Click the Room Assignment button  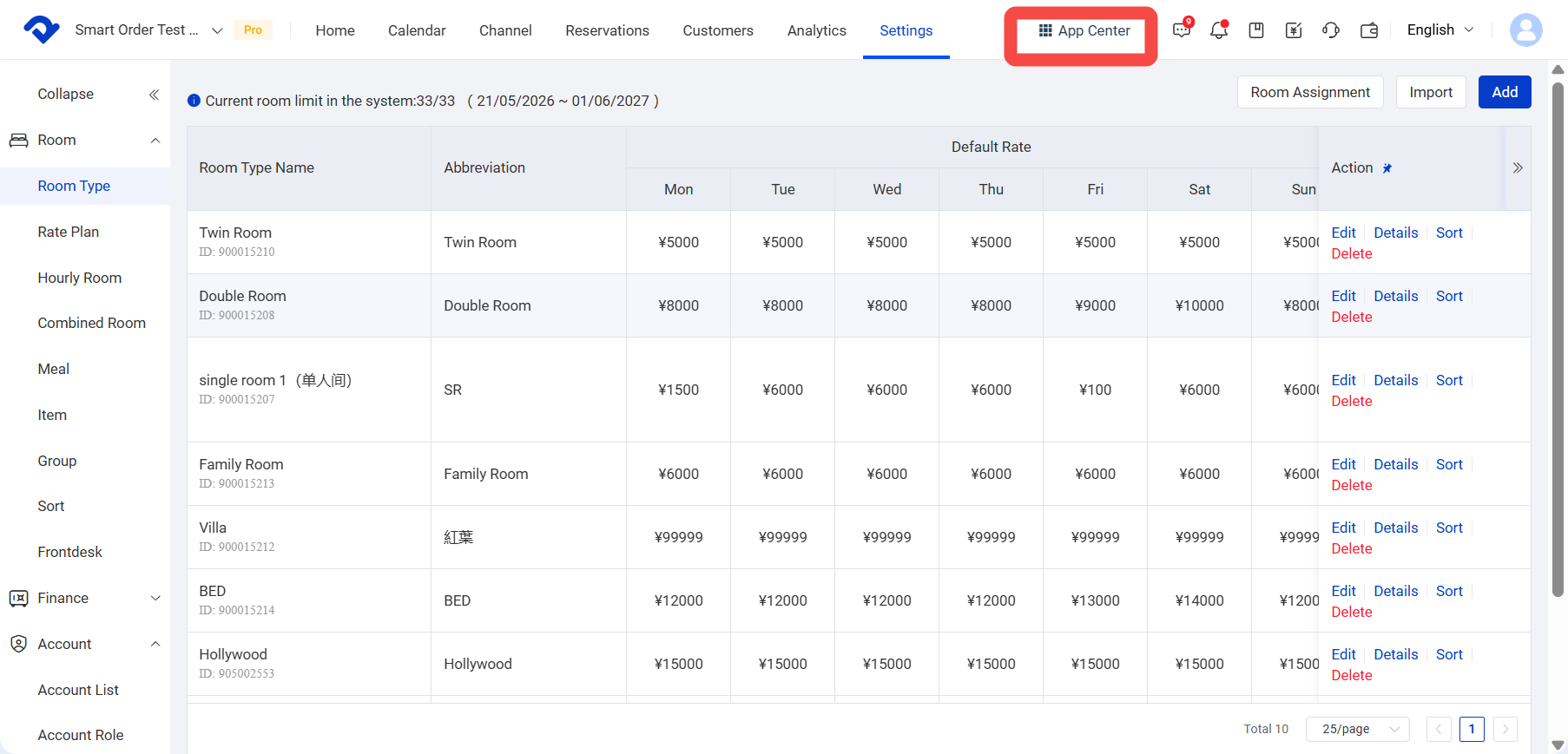click(x=1310, y=92)
